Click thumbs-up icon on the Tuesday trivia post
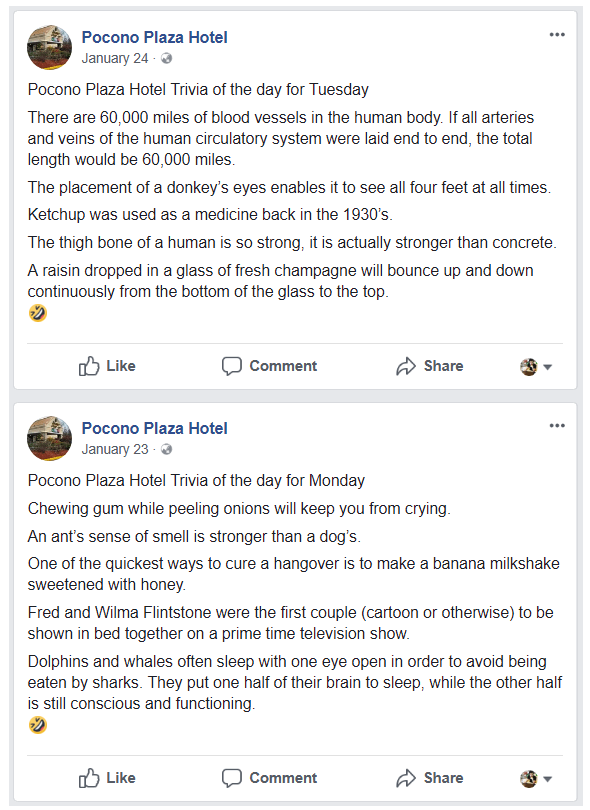This screenshot has width=590, height=810. click(89, 366)
